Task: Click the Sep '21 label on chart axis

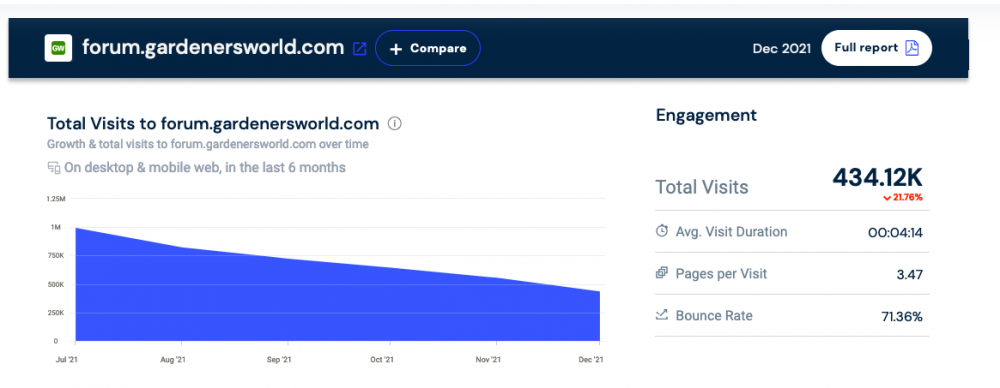Action: tap(278, 360)
